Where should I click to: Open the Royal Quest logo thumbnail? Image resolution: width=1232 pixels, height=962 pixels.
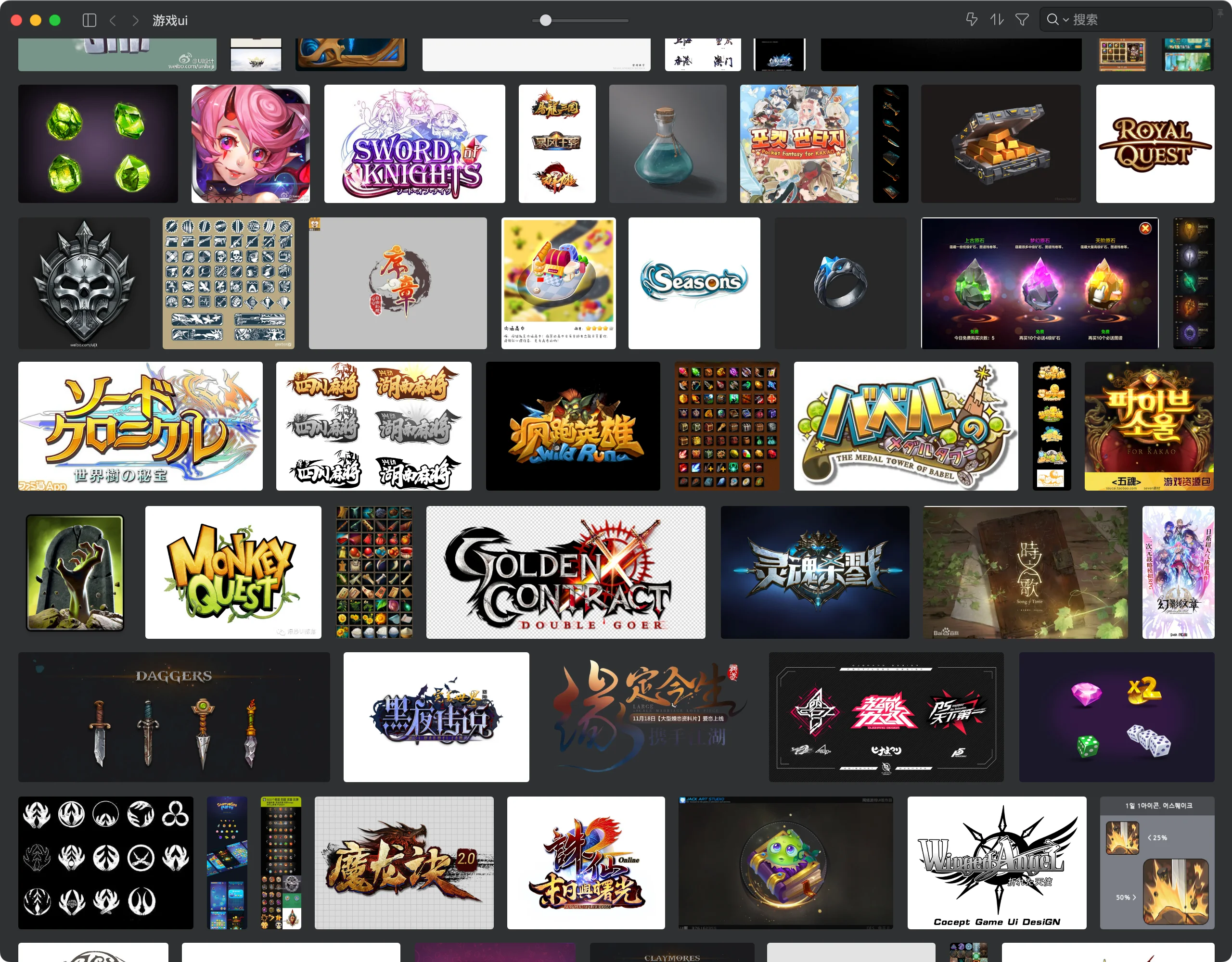(x=1155, y=144)
